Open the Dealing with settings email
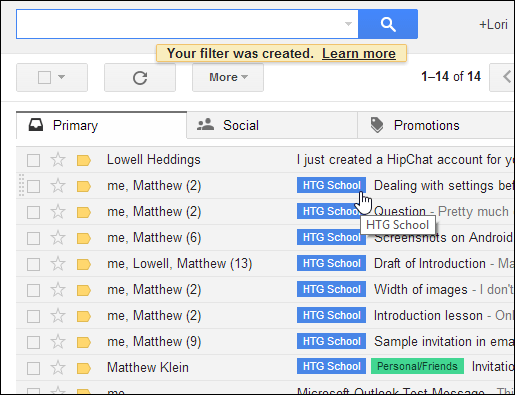 [444, 186]
